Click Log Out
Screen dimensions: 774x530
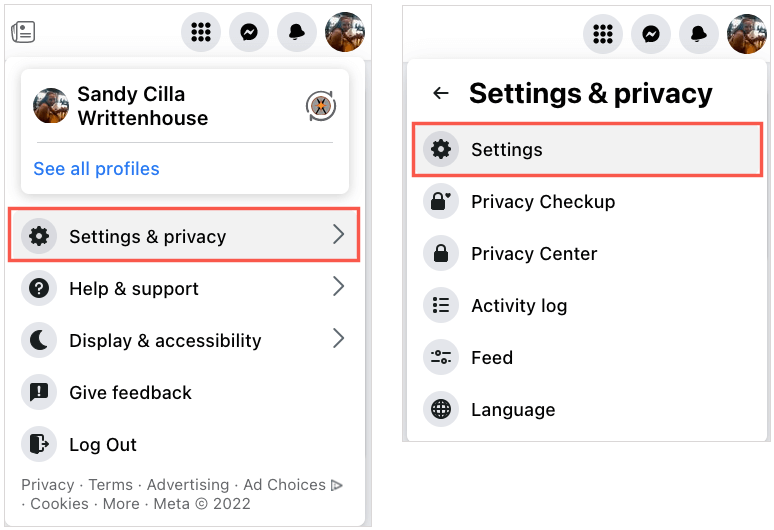(x=102, y=444)
